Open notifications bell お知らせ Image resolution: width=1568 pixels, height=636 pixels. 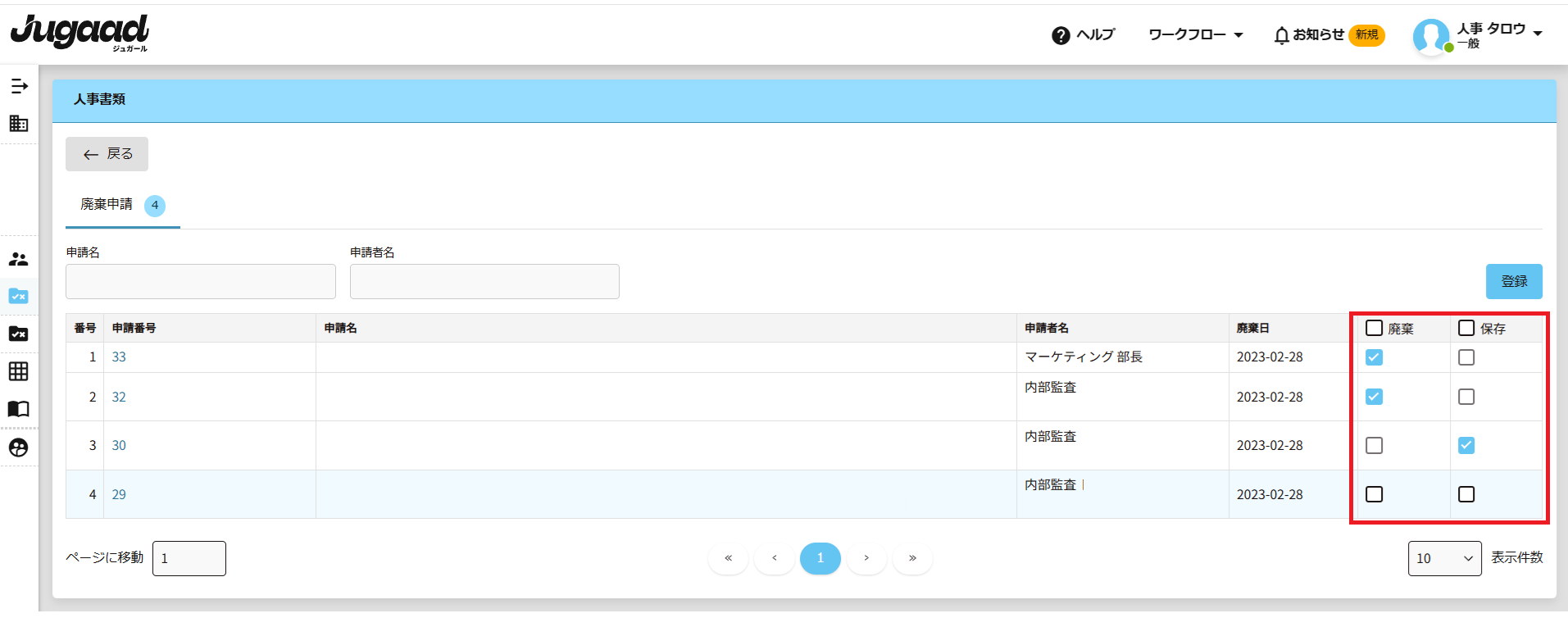(x=1309, y=35)
